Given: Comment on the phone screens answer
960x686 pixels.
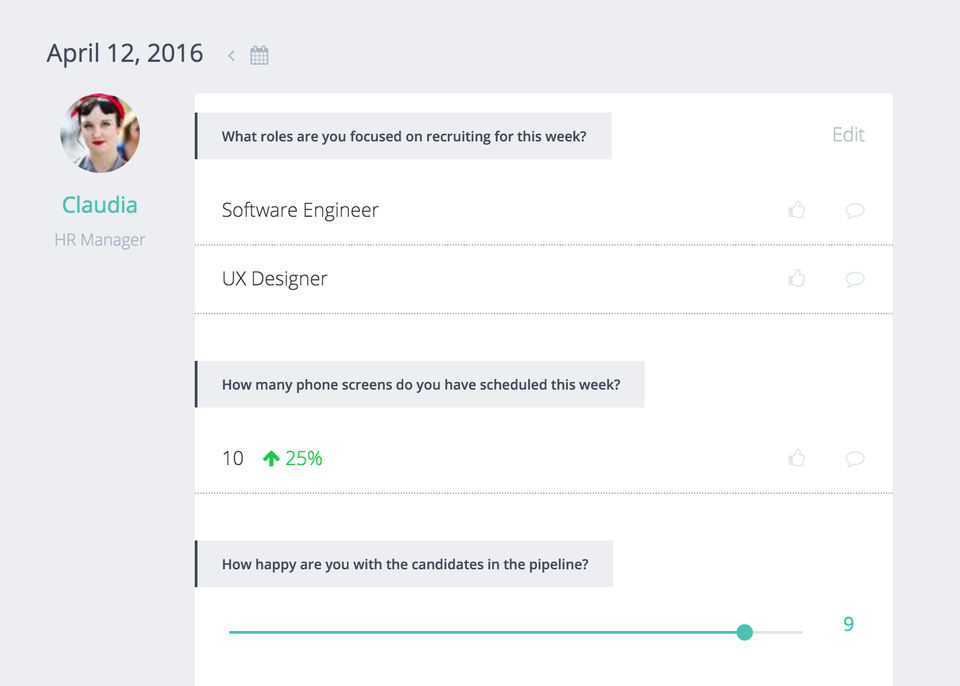Looking at the screenshot, I should coord(854,459).
